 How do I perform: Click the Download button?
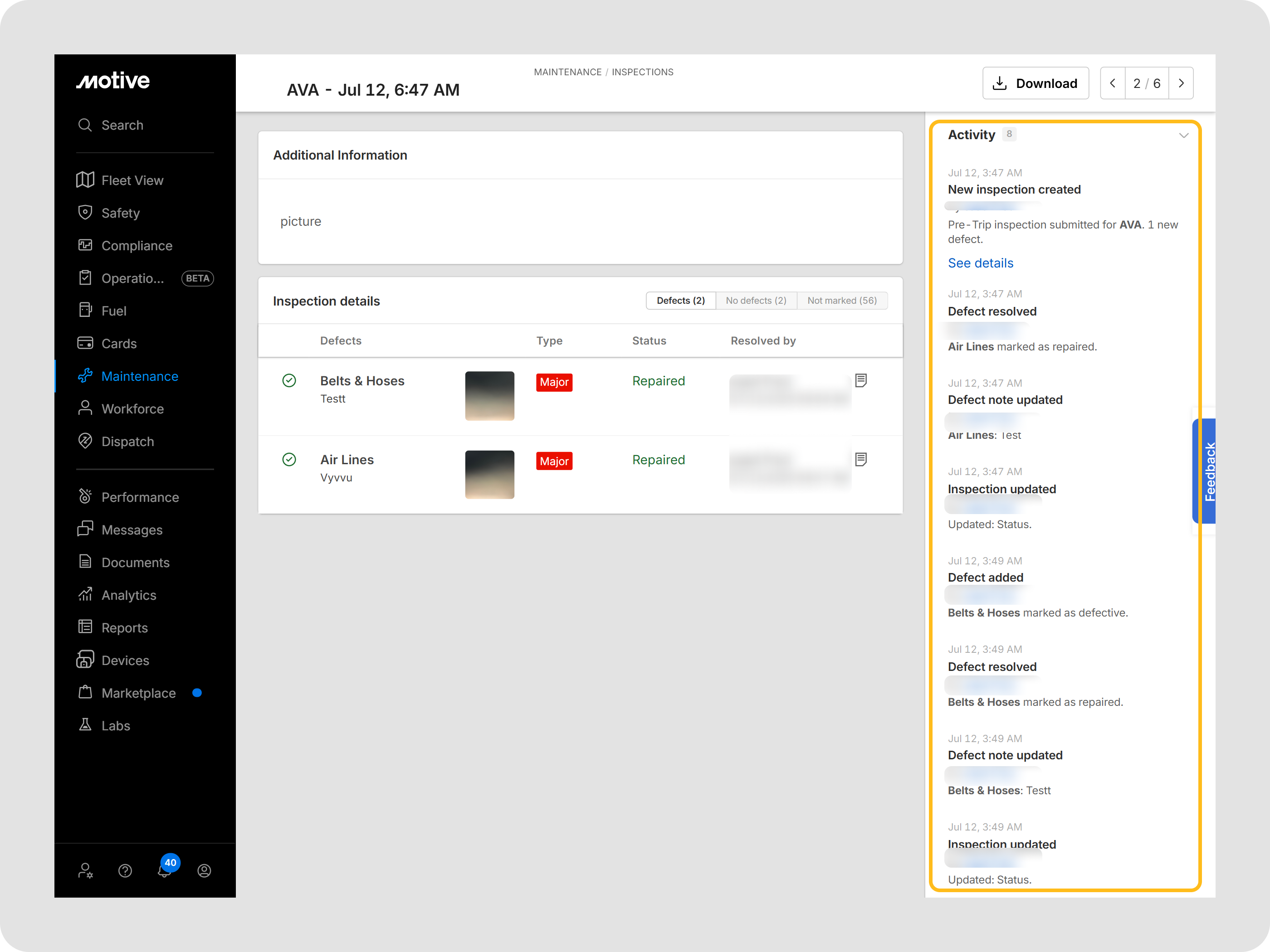click(1035, 83)
